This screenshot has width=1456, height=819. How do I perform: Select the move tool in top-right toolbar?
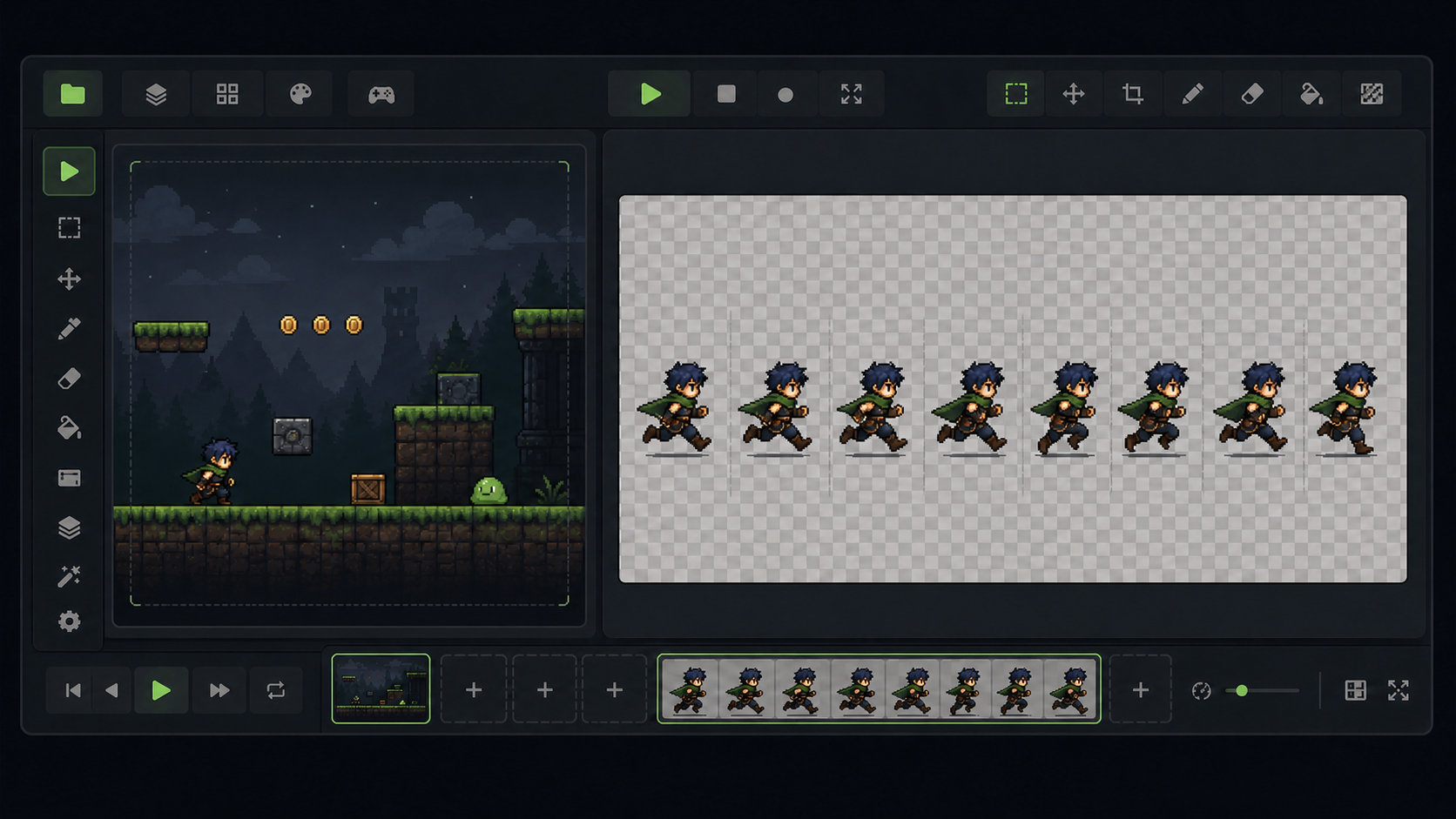pyautogui.click(x=1074, y=94)
